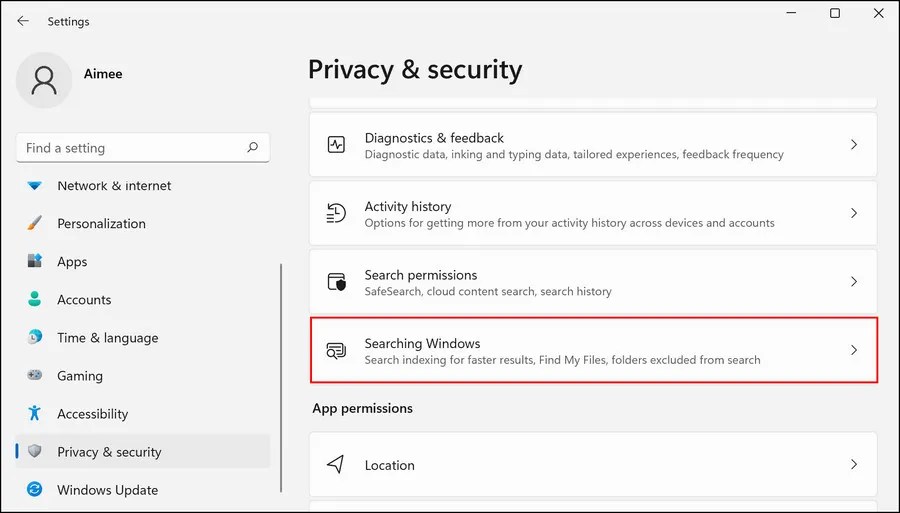Click the Privacy & security shield icon
900x513 pixels.
click(x=34, y=451)
